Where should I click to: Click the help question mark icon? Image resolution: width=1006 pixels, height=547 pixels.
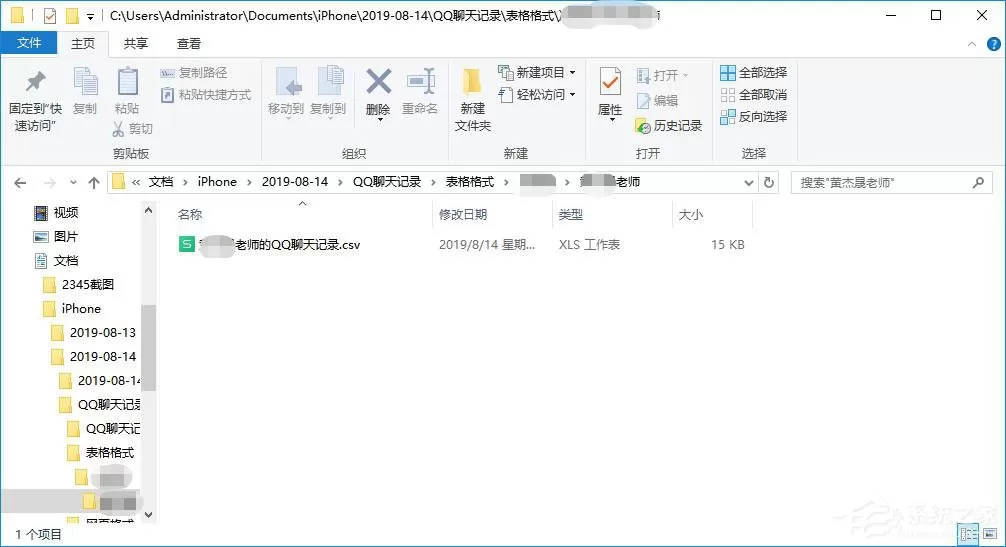pos(993,44)
